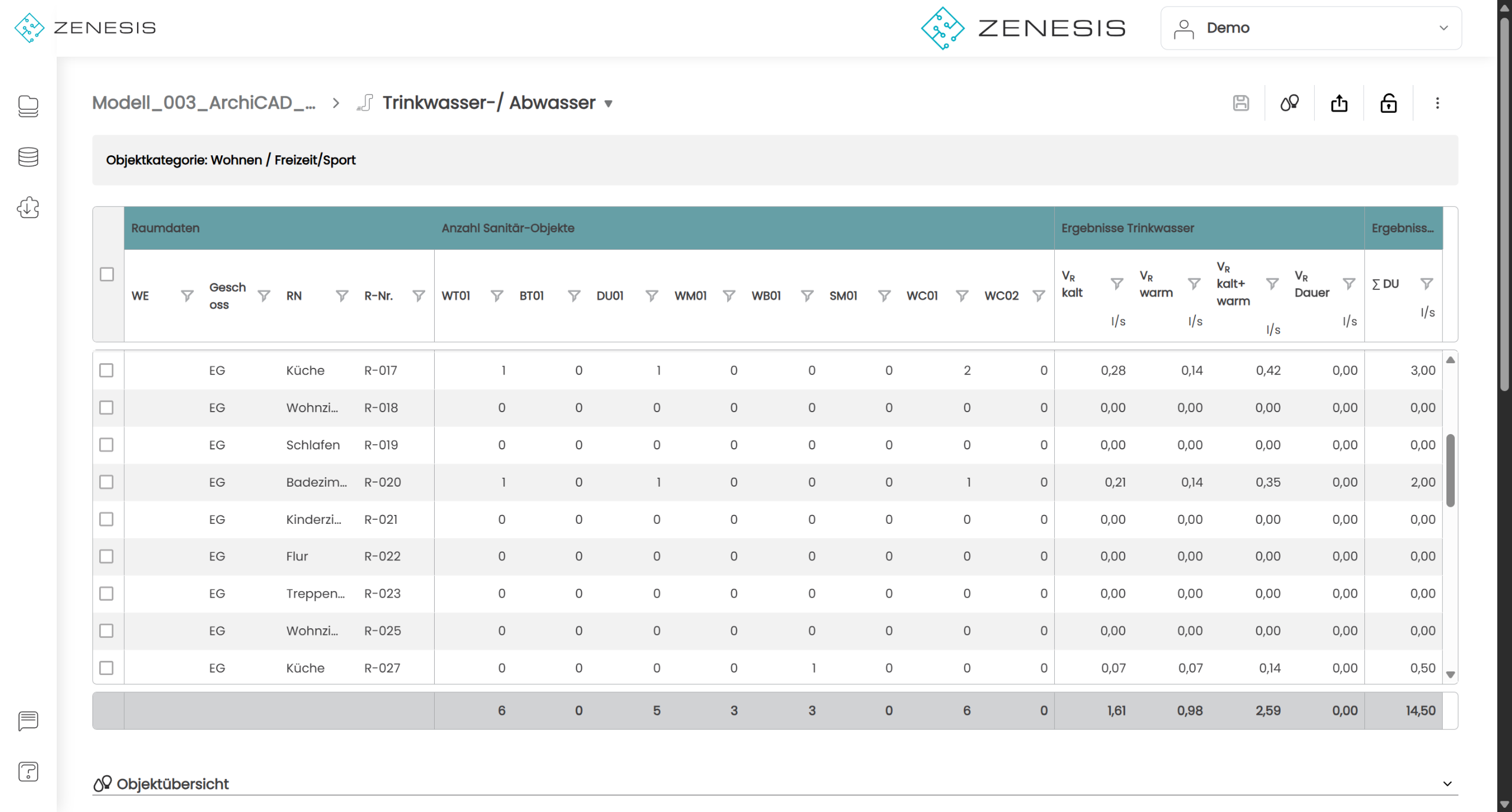Expand the Objektübersicht section
The height and width of the screenshot is (812, 1512).
1447,784
